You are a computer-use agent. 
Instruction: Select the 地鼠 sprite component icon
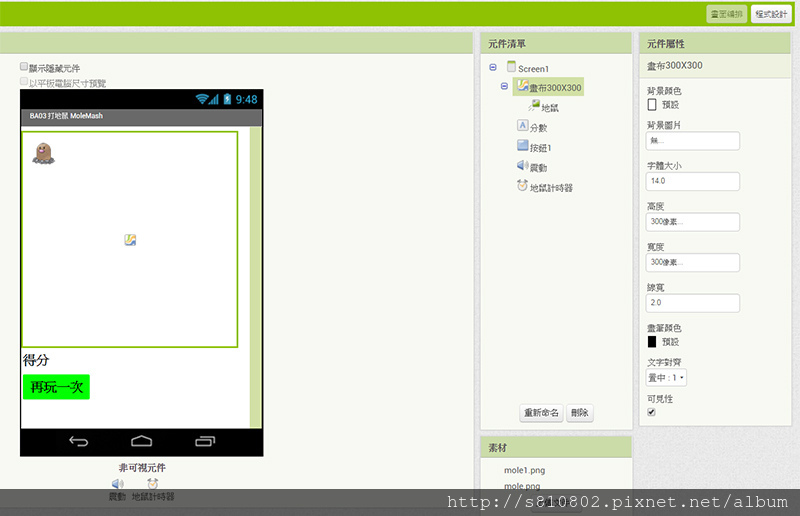point(534,106)
